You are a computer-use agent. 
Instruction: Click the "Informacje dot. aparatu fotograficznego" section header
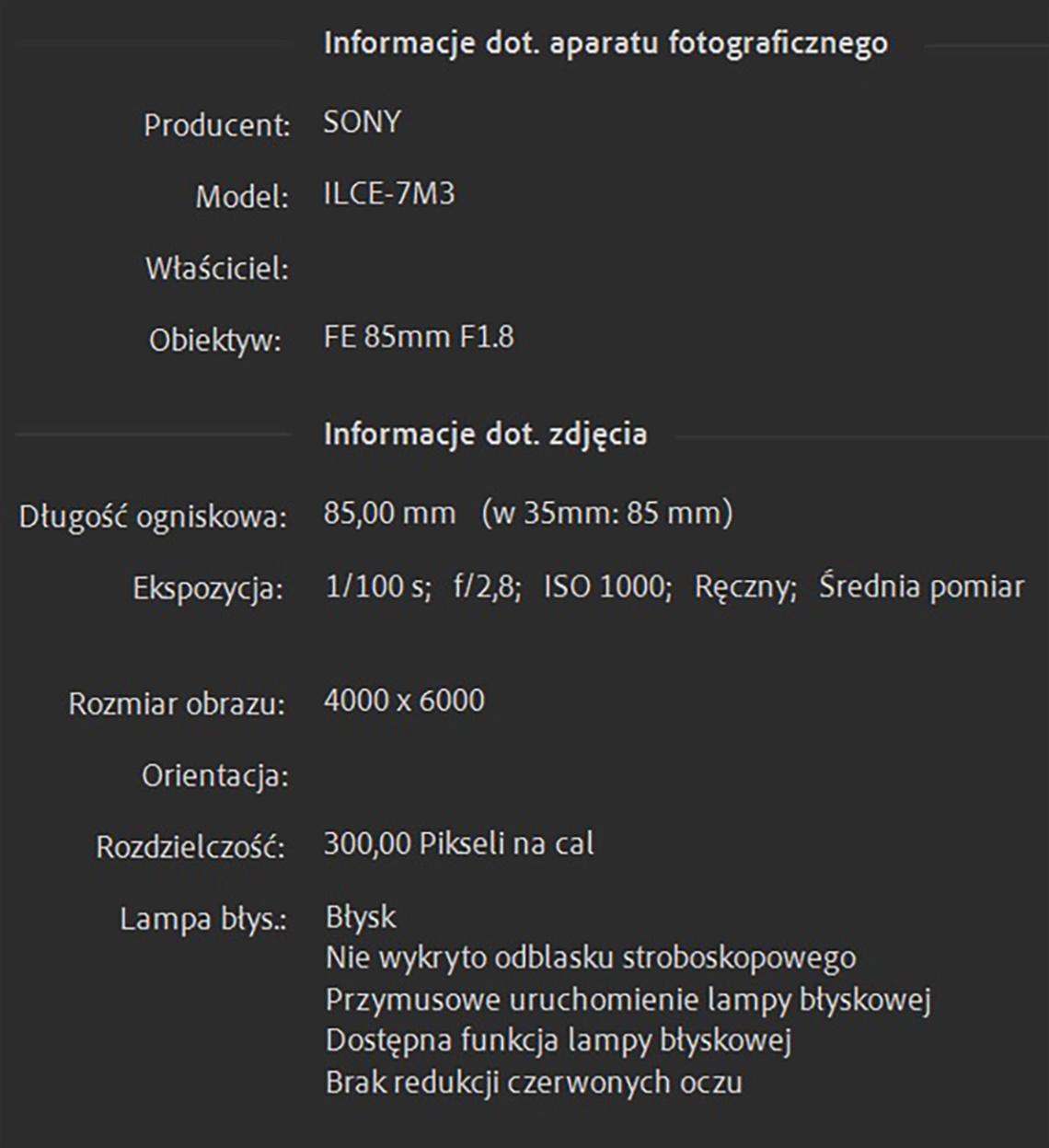[605, 43]
